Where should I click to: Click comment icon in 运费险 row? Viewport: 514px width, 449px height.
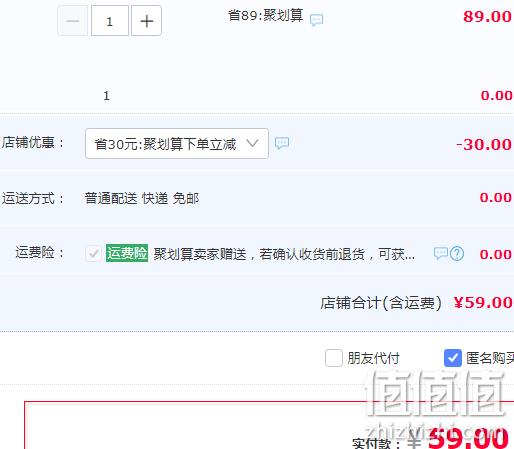click(440, 253)
